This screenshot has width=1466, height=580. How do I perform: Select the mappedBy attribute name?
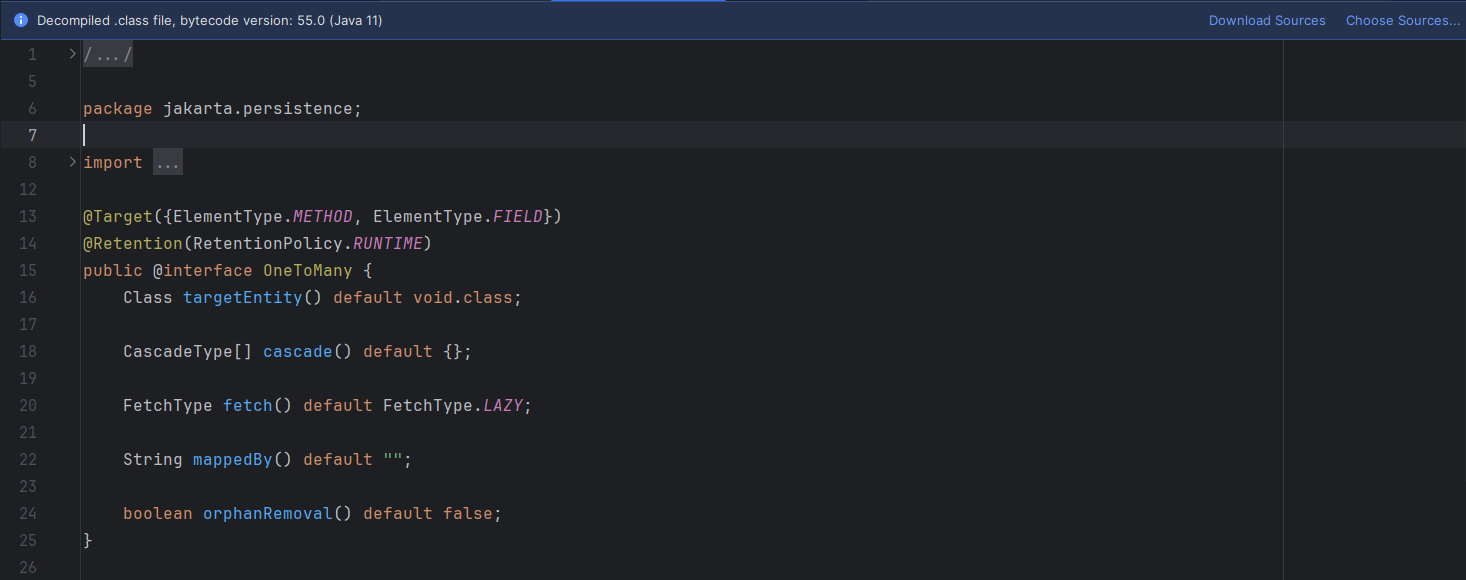(232, 459)
